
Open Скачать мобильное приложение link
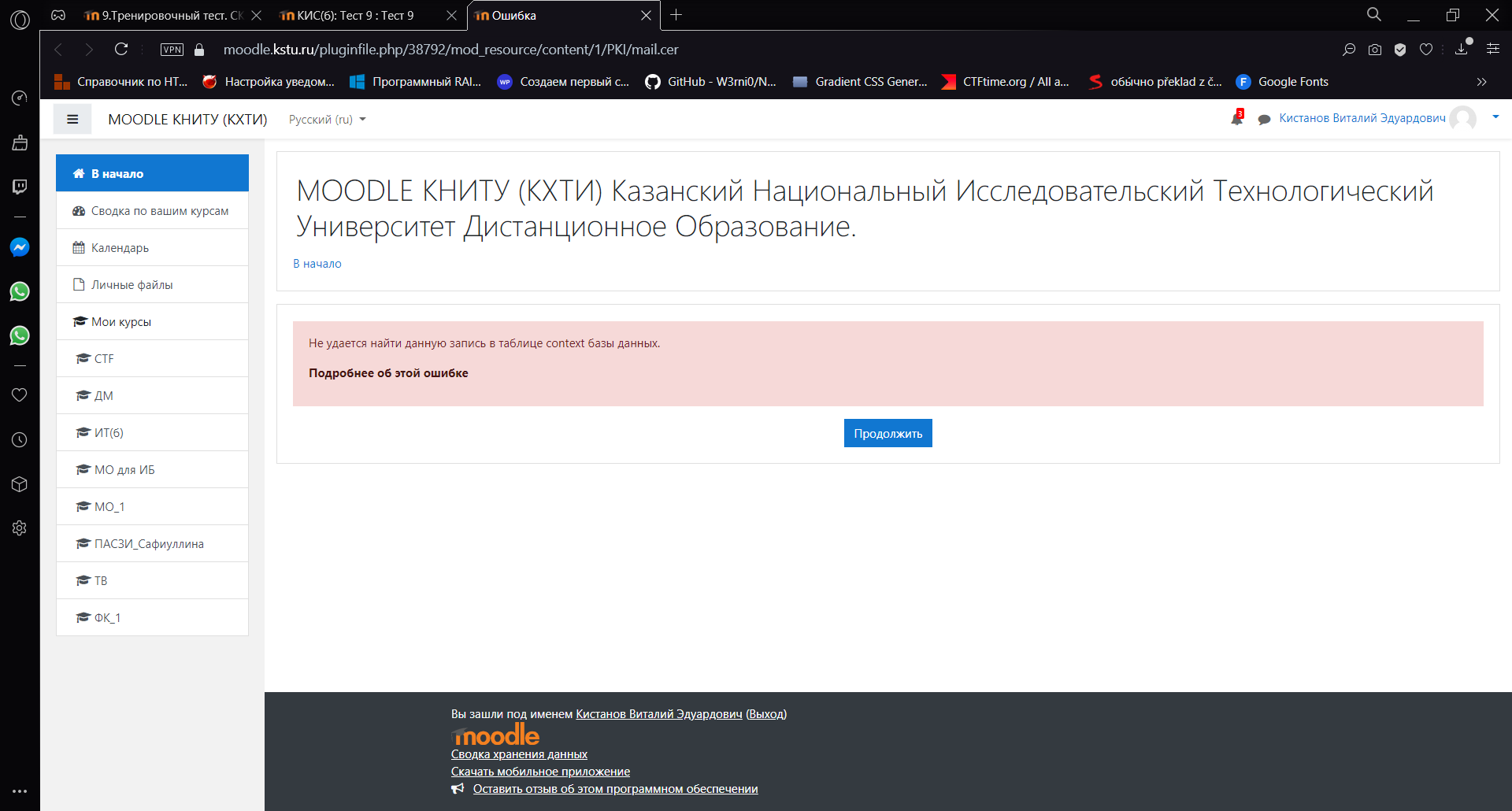coord(540,772)
